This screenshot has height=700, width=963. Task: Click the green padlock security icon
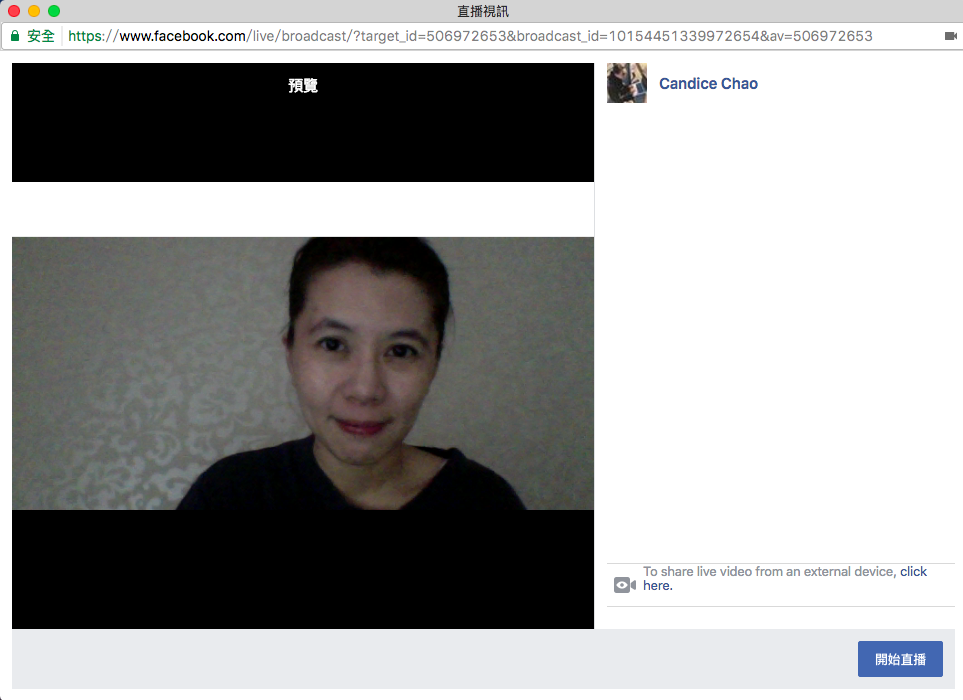[x=15, y=36]
